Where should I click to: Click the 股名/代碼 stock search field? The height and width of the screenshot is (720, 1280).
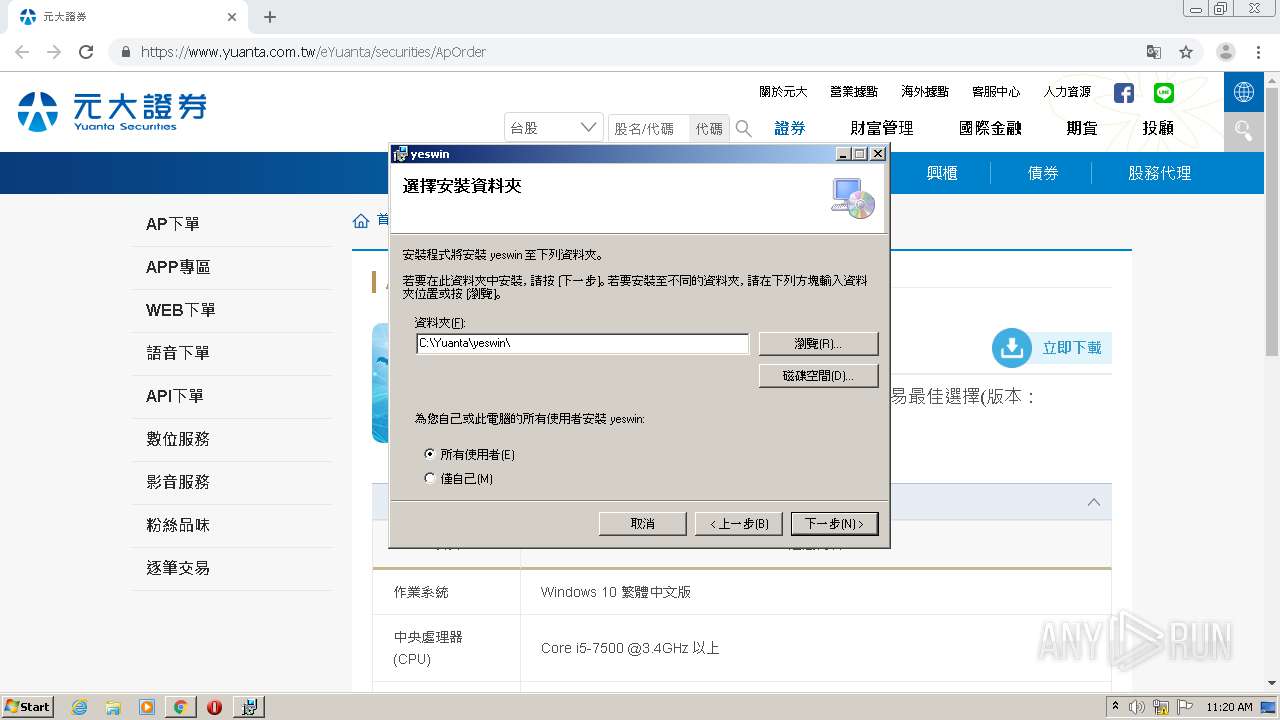[648, 128]
